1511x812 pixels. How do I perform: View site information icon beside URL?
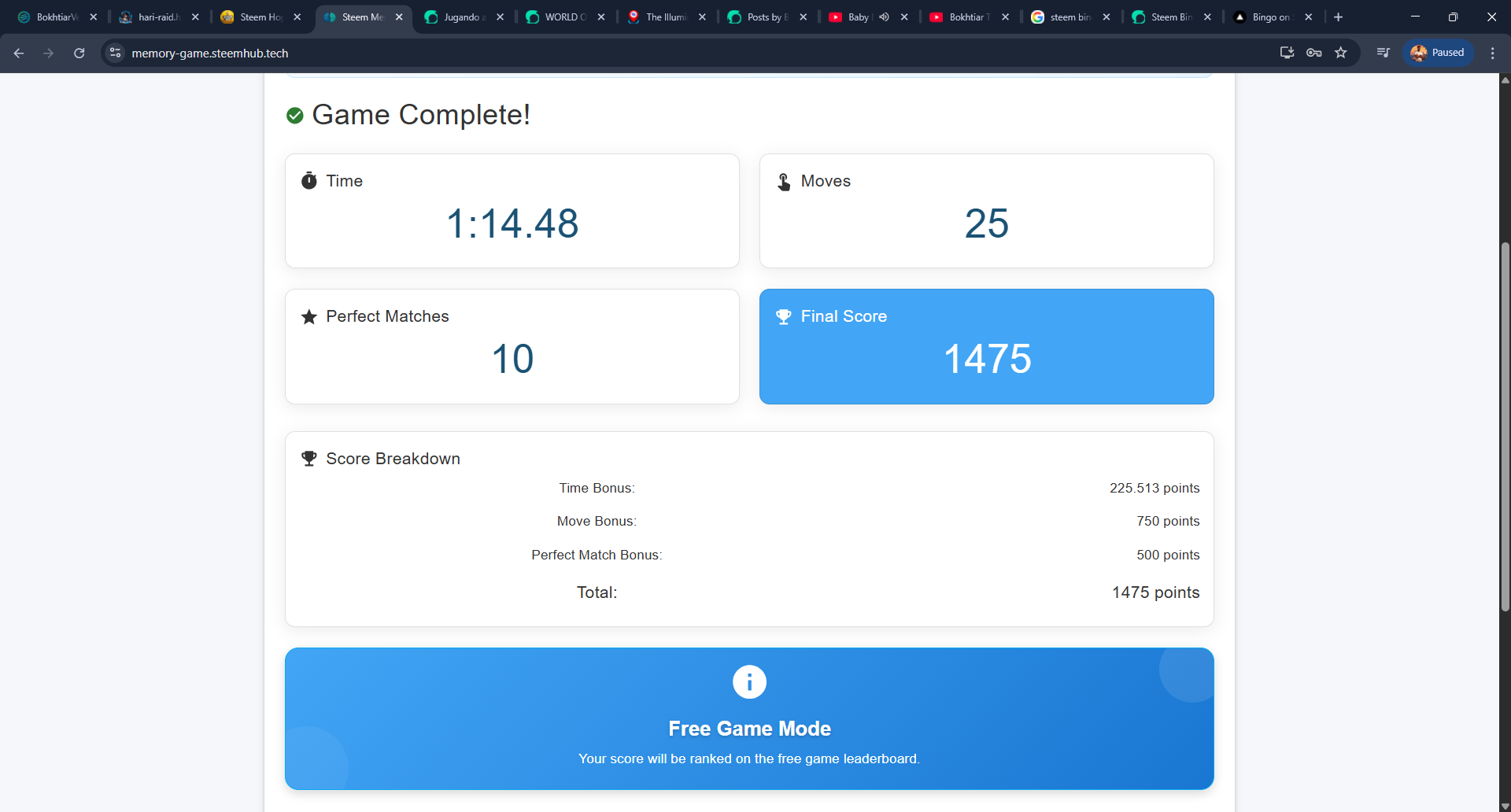[116, 53]
